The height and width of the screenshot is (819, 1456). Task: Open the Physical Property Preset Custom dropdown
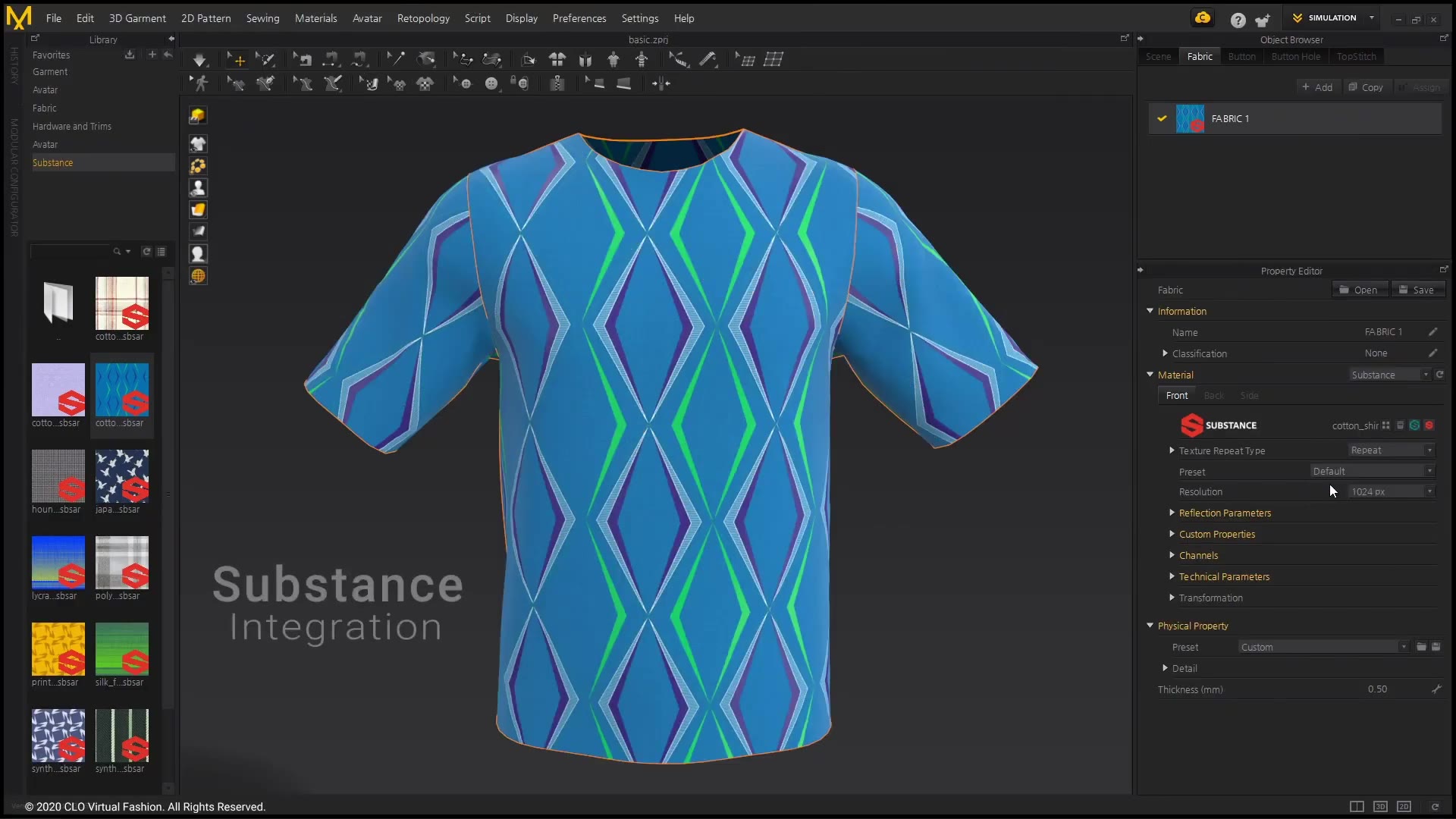1324,647
